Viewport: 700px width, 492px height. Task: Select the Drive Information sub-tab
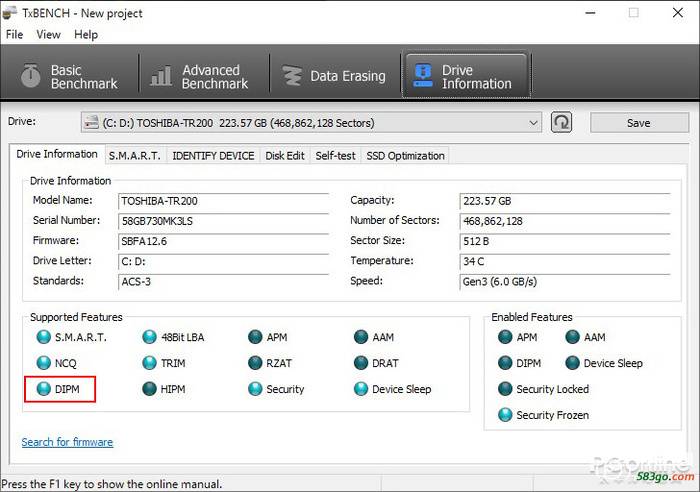tap(57, 154)
